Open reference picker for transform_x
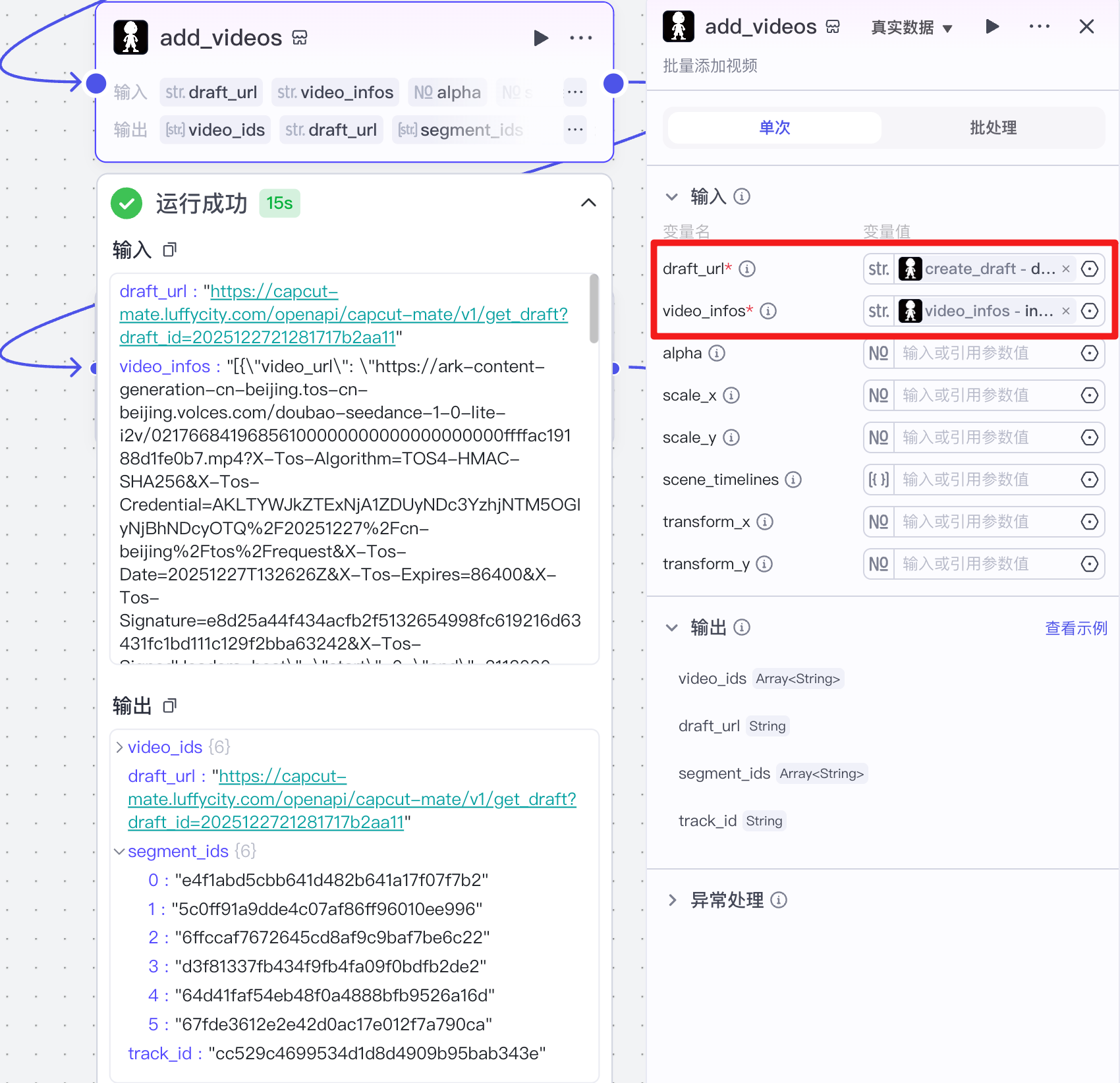This screenshot has height=1083, width=1120. pyautogui.click(x=1090, y=522)
